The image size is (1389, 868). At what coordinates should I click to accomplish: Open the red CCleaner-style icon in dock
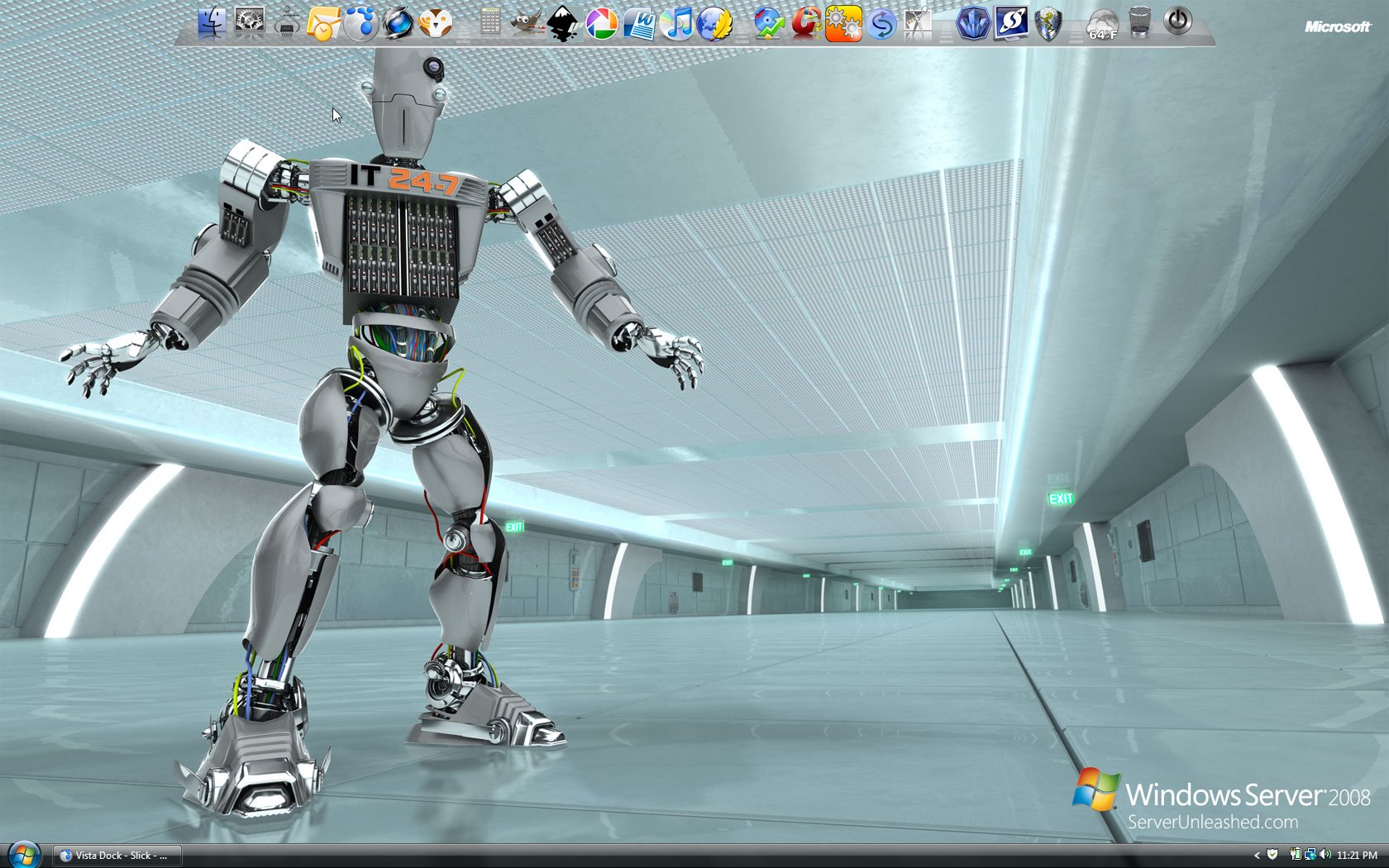pyautogui.click(x=807, y=22)
